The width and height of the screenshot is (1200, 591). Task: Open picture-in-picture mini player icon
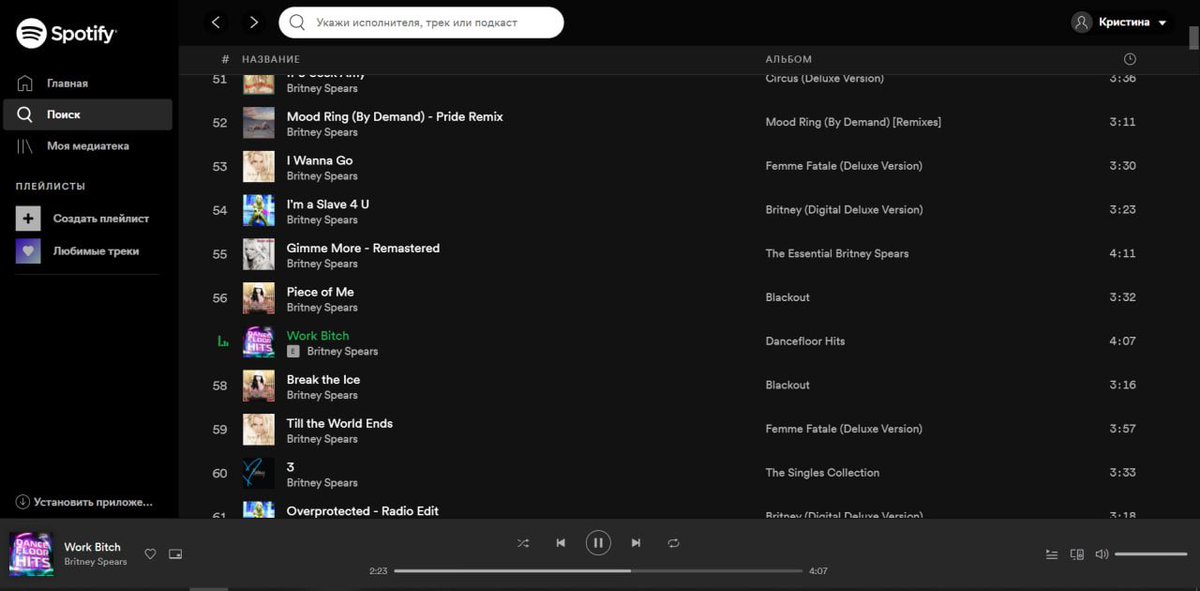(176, 554)
